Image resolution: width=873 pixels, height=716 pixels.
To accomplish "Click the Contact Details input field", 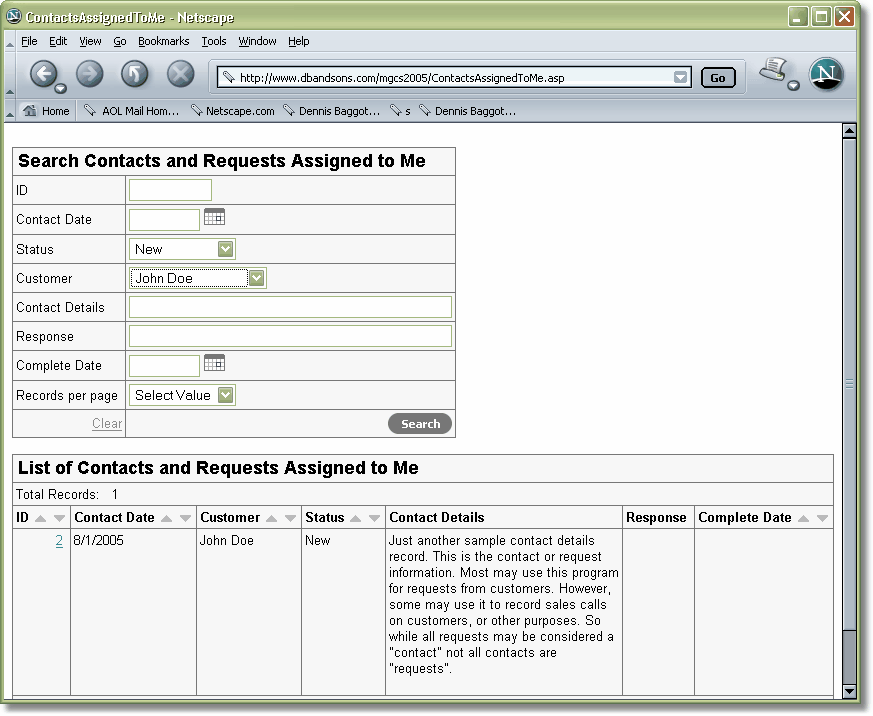I will coord(290,307).
